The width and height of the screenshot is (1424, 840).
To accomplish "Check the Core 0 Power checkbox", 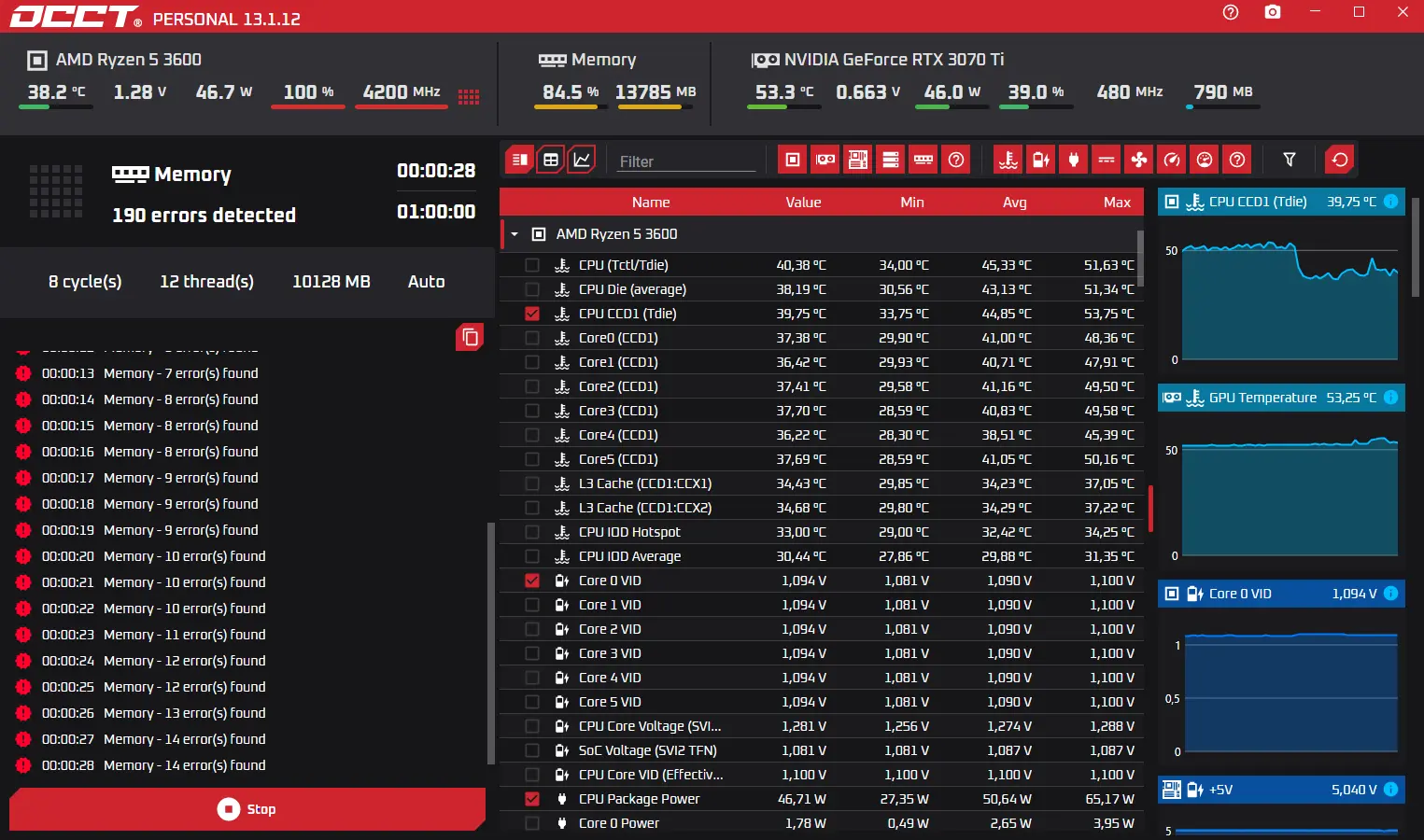I will tap(532, 823).
